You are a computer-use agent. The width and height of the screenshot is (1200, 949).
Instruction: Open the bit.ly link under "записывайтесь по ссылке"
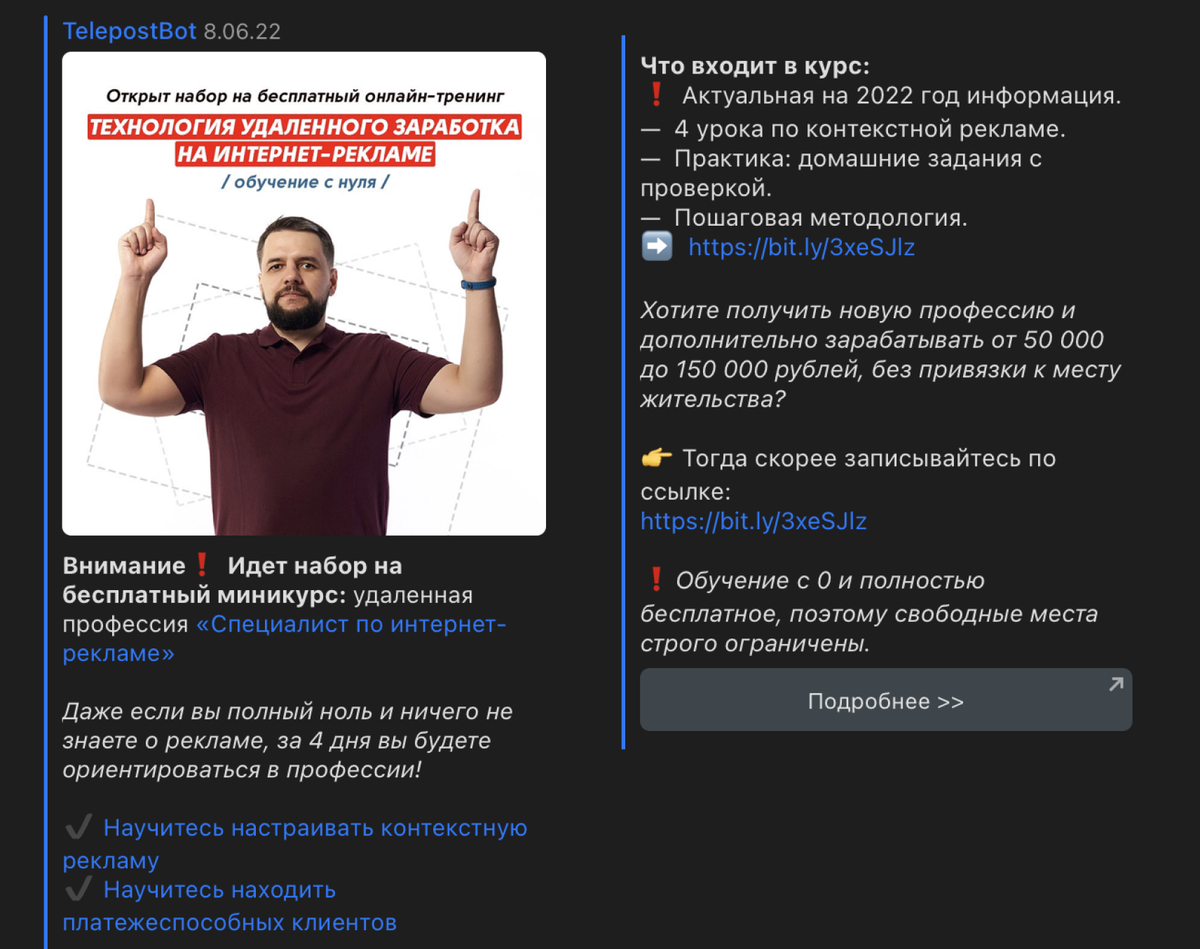tap(753, 521)
